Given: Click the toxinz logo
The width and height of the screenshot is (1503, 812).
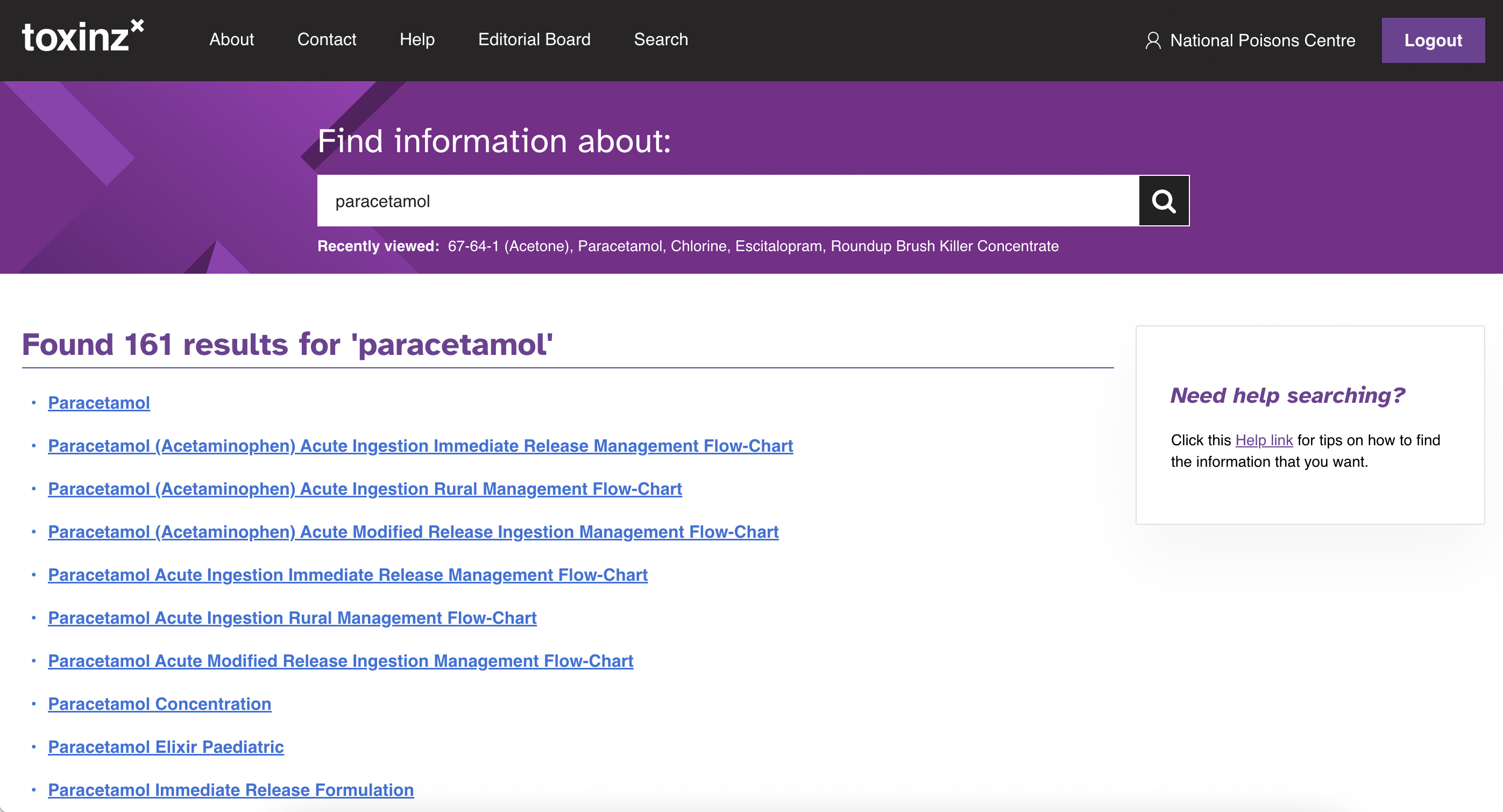Looking at the screenshot, I should click(x=83, y=37).
